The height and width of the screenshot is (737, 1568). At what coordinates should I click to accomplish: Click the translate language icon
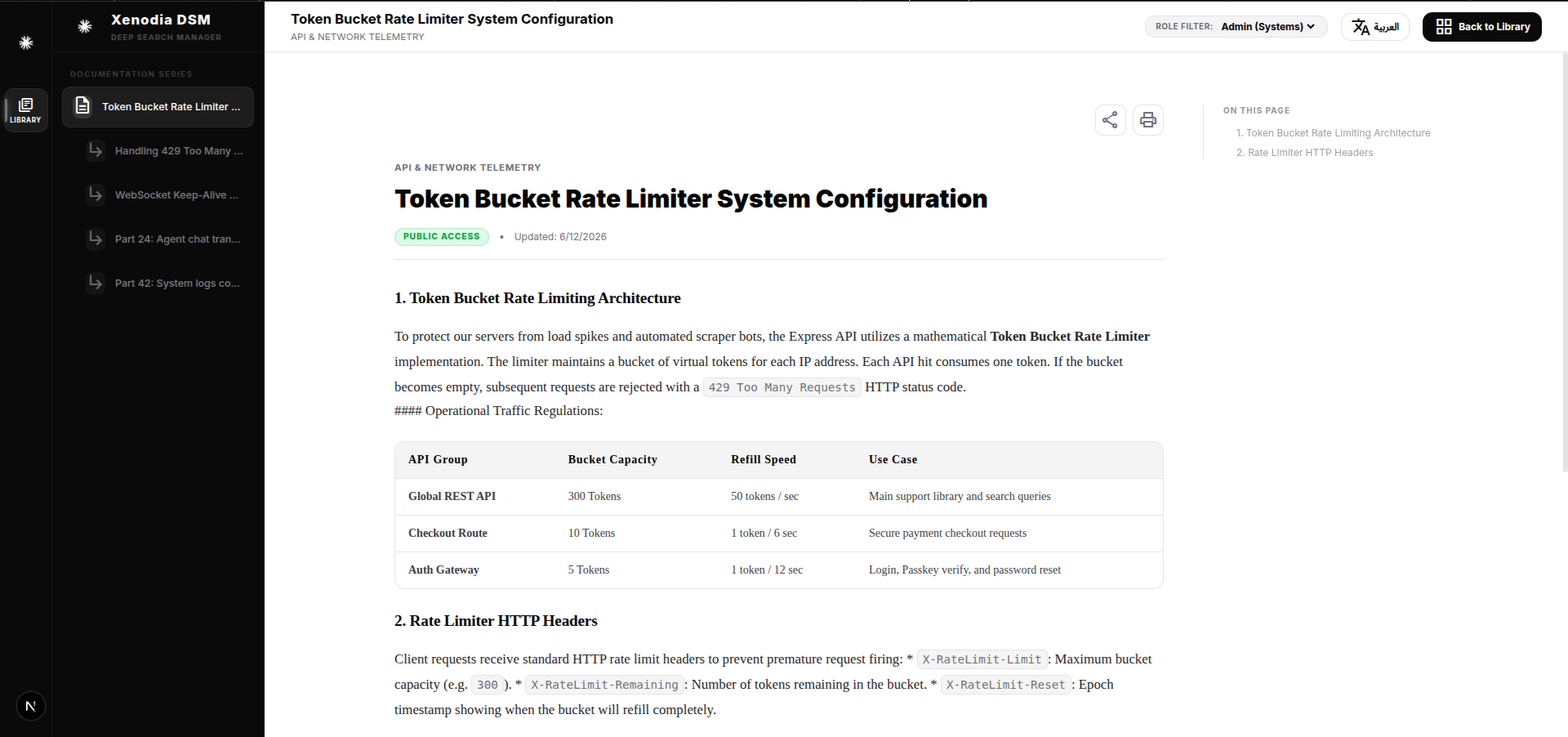click(x=1360, y=27)
